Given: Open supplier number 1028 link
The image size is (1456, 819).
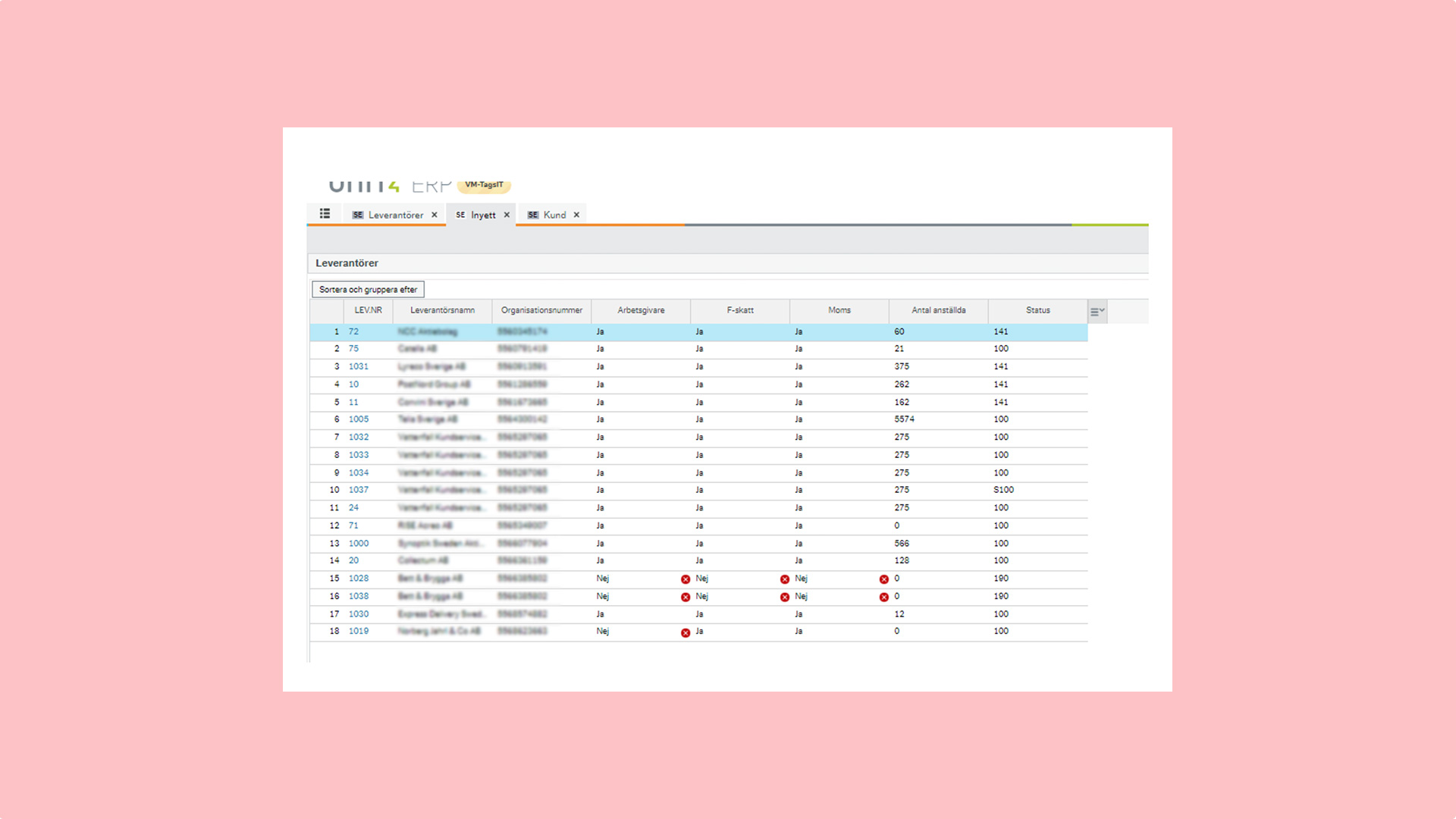Looking at the screenshot, I should click(x=359, y=579).
